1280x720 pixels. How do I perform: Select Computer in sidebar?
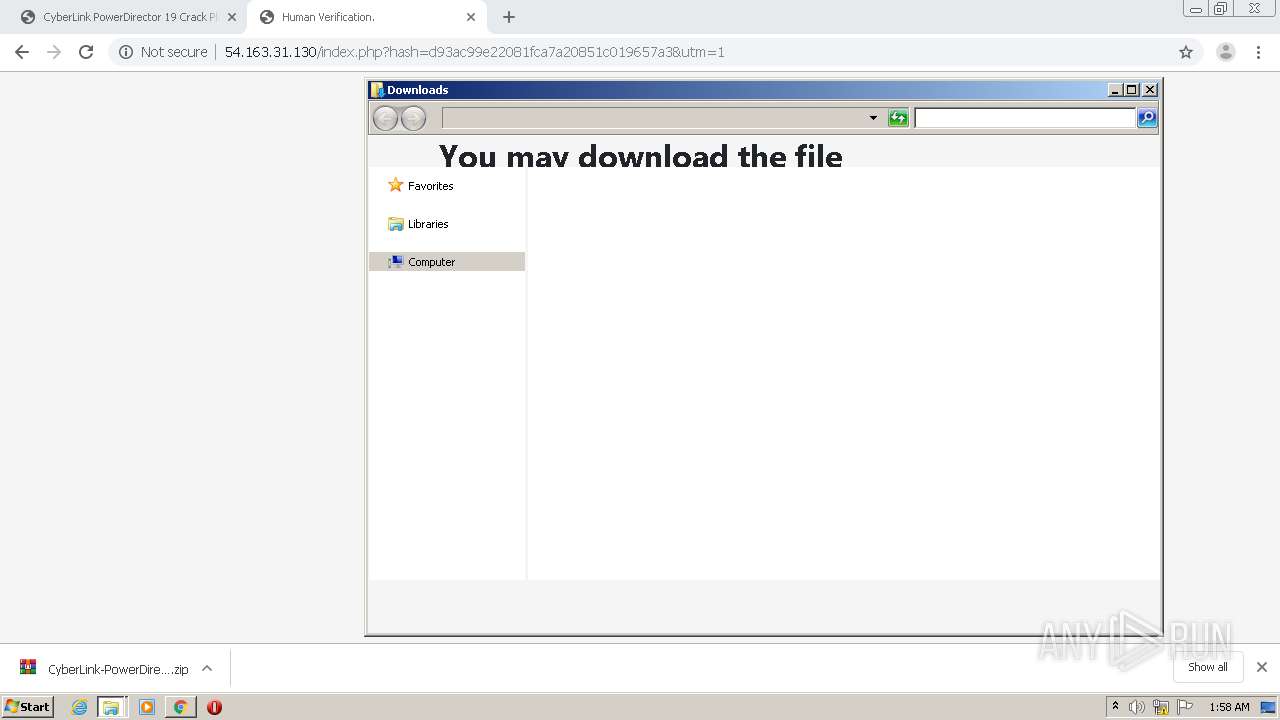pyautogui.click(x=447, y=262)
